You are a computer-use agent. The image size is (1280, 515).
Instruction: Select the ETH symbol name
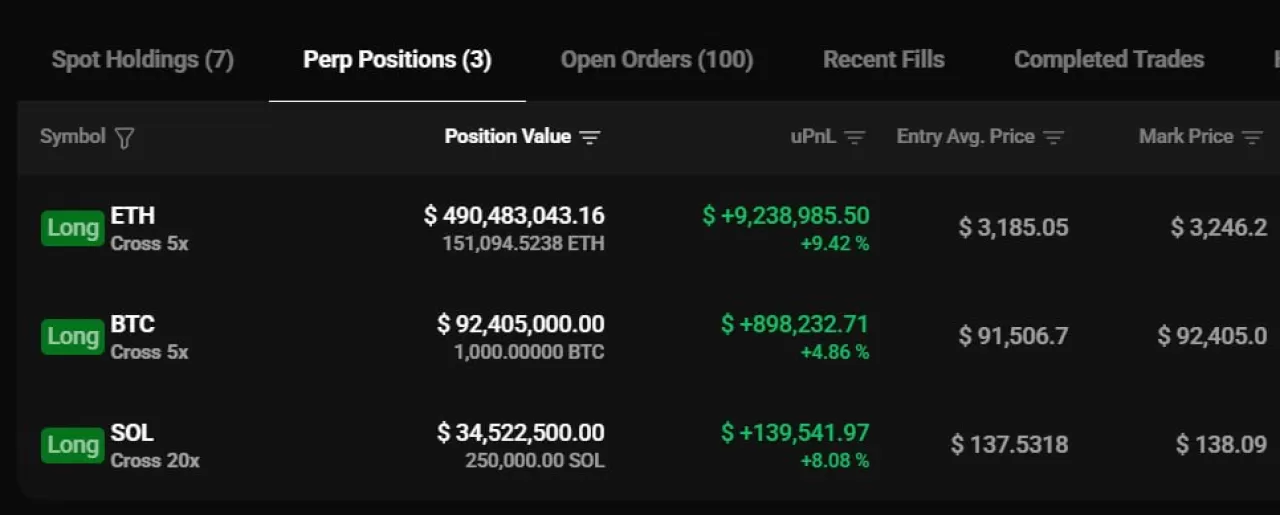[x=133, y=215]
